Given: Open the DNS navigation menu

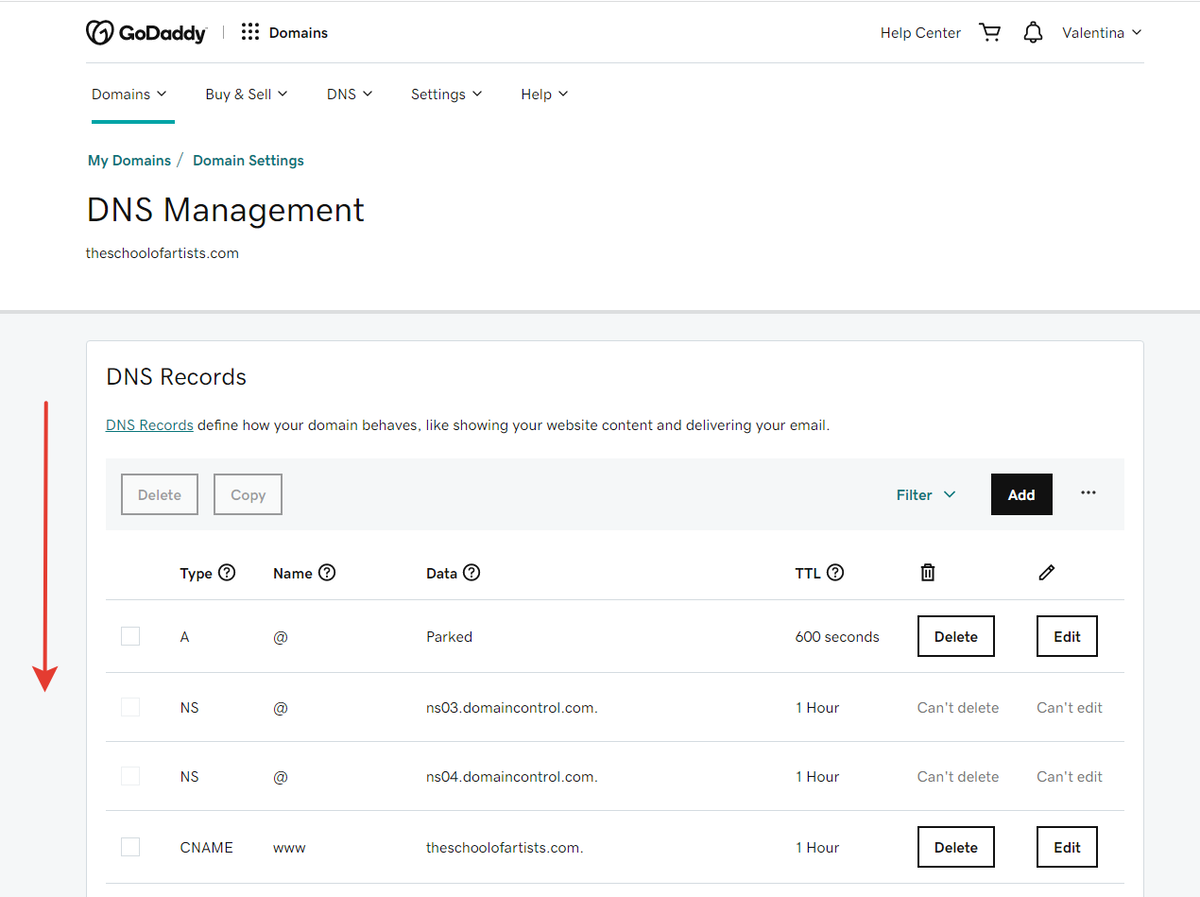Looking at the screenshot, I should point(349,94).
